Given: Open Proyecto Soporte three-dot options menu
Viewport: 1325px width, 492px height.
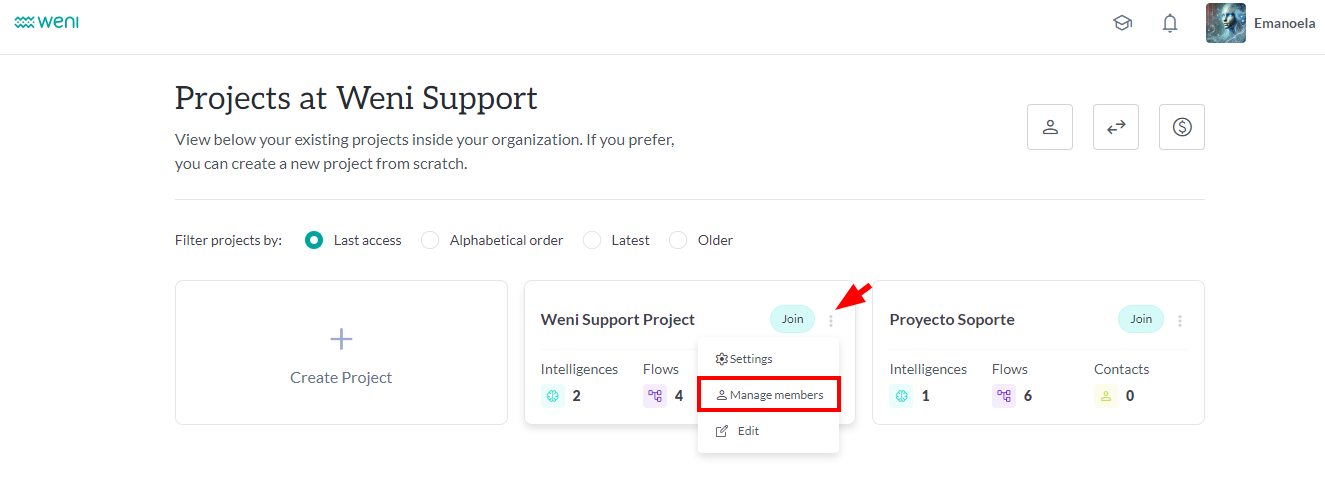Looking at the screenshot, I should pos(1180,321).
